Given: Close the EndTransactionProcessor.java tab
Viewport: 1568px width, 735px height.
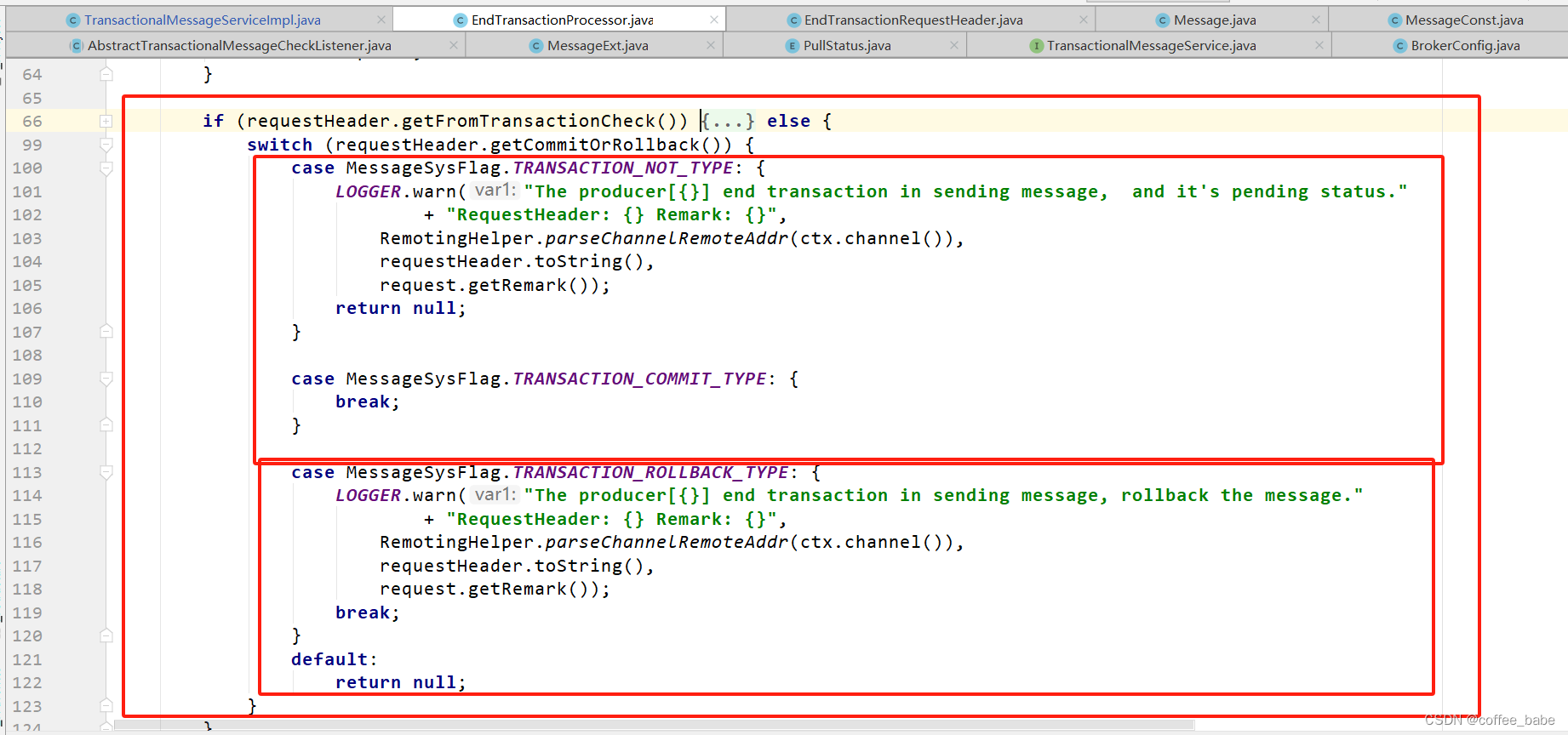Looking at the screenshot, I should pos(714,20).
